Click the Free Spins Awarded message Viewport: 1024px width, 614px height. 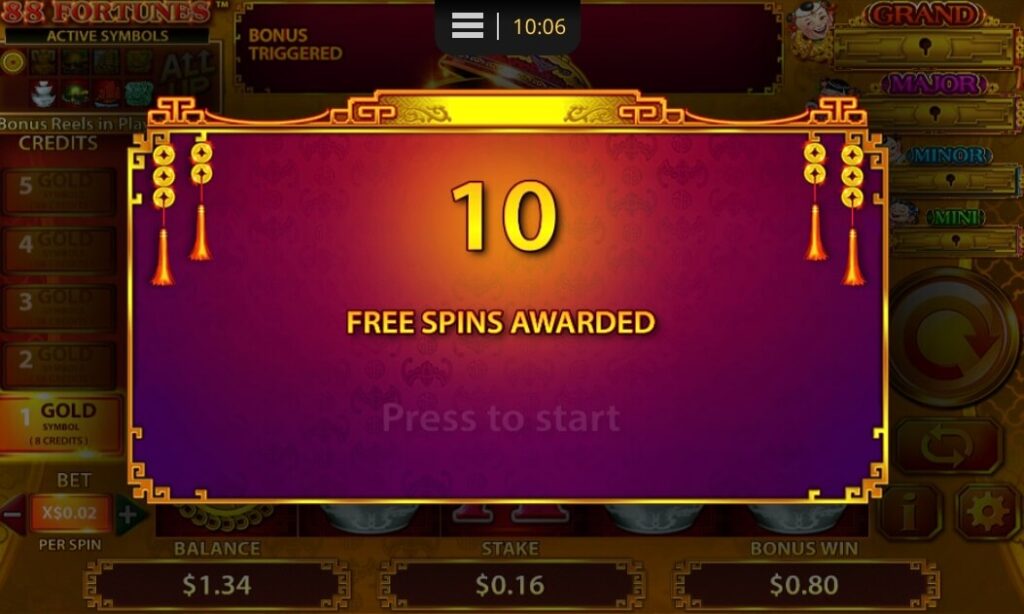501,322
